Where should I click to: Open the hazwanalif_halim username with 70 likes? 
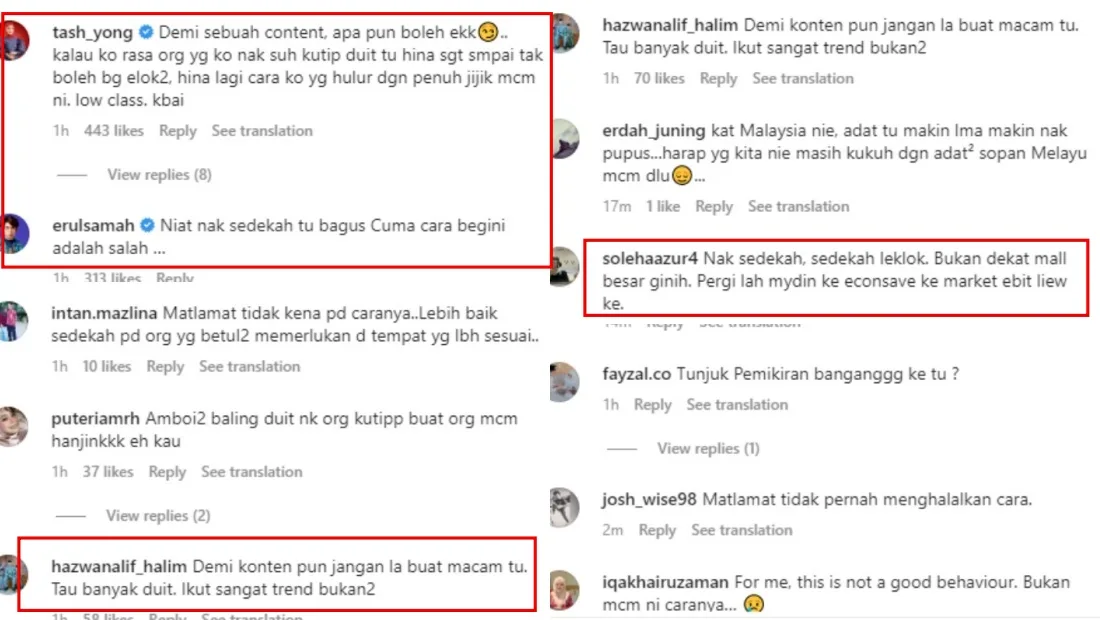pos(670,25)
